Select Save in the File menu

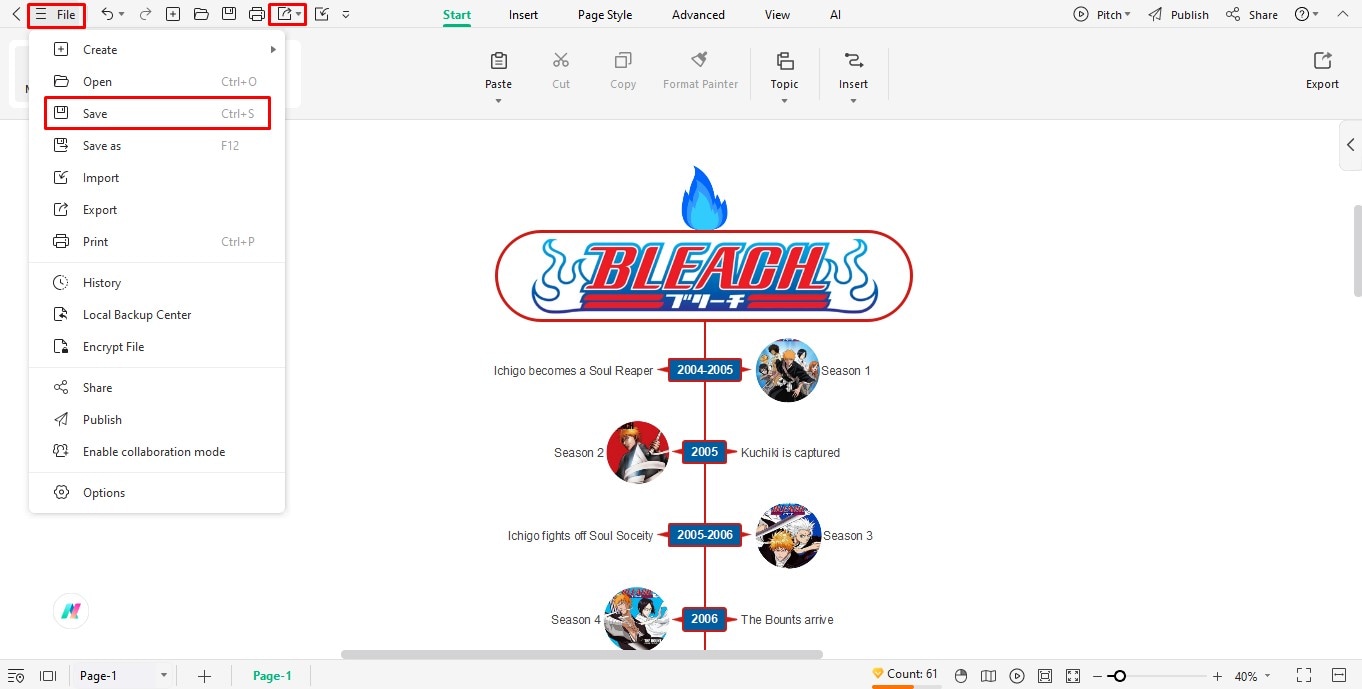[157, 113]
